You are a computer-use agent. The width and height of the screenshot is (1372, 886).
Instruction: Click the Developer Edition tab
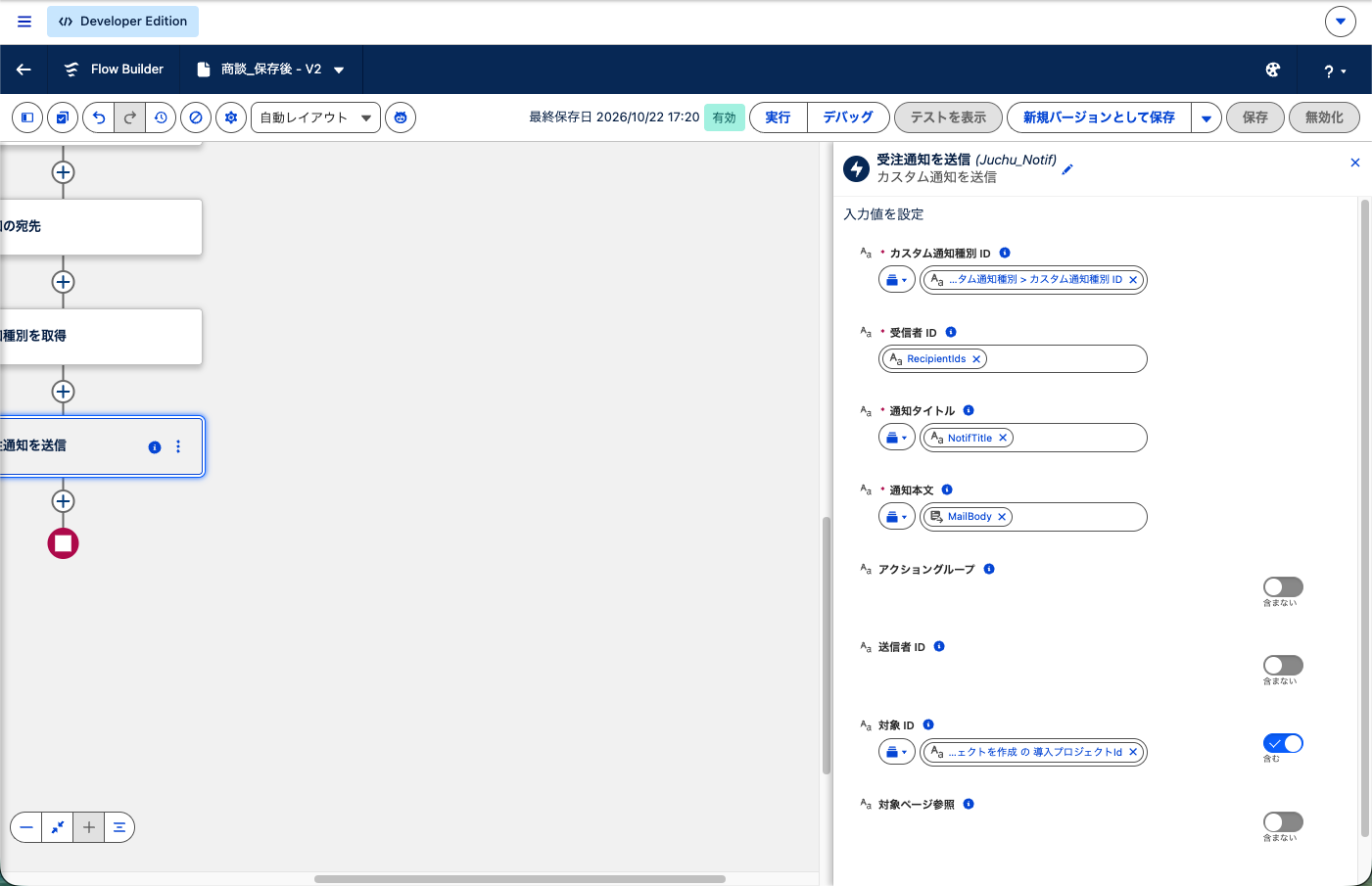coord(122,21)
